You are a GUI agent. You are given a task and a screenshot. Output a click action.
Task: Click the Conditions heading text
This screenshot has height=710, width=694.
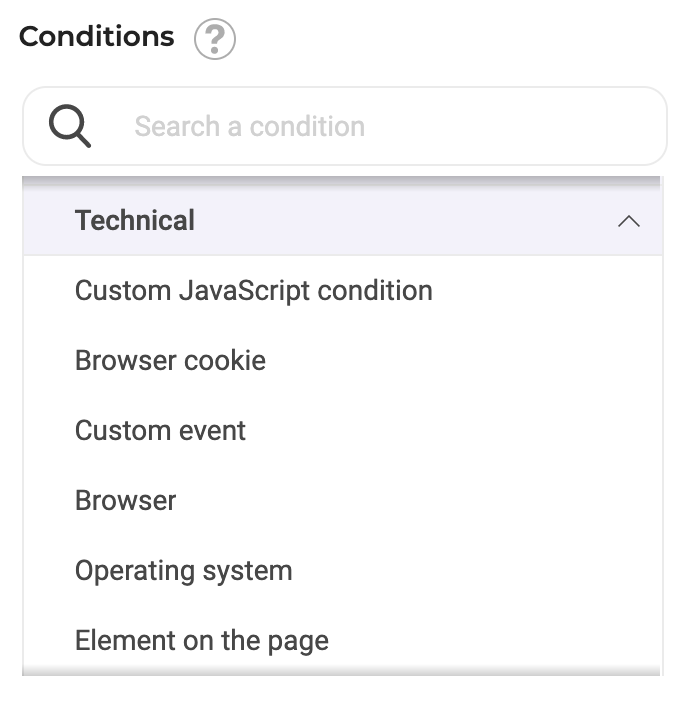click(96, 36)
